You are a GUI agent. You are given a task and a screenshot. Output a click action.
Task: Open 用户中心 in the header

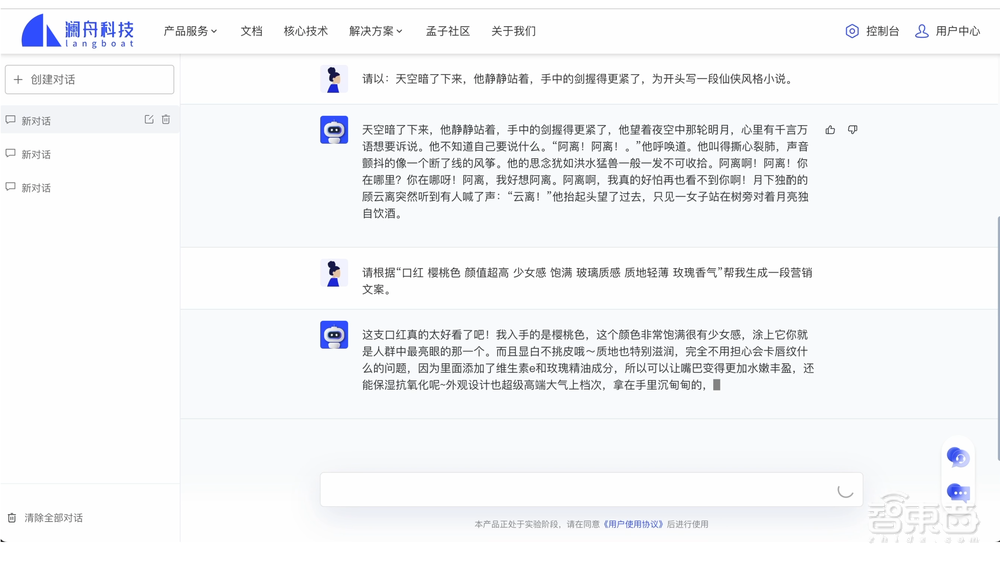pos(947,31)
